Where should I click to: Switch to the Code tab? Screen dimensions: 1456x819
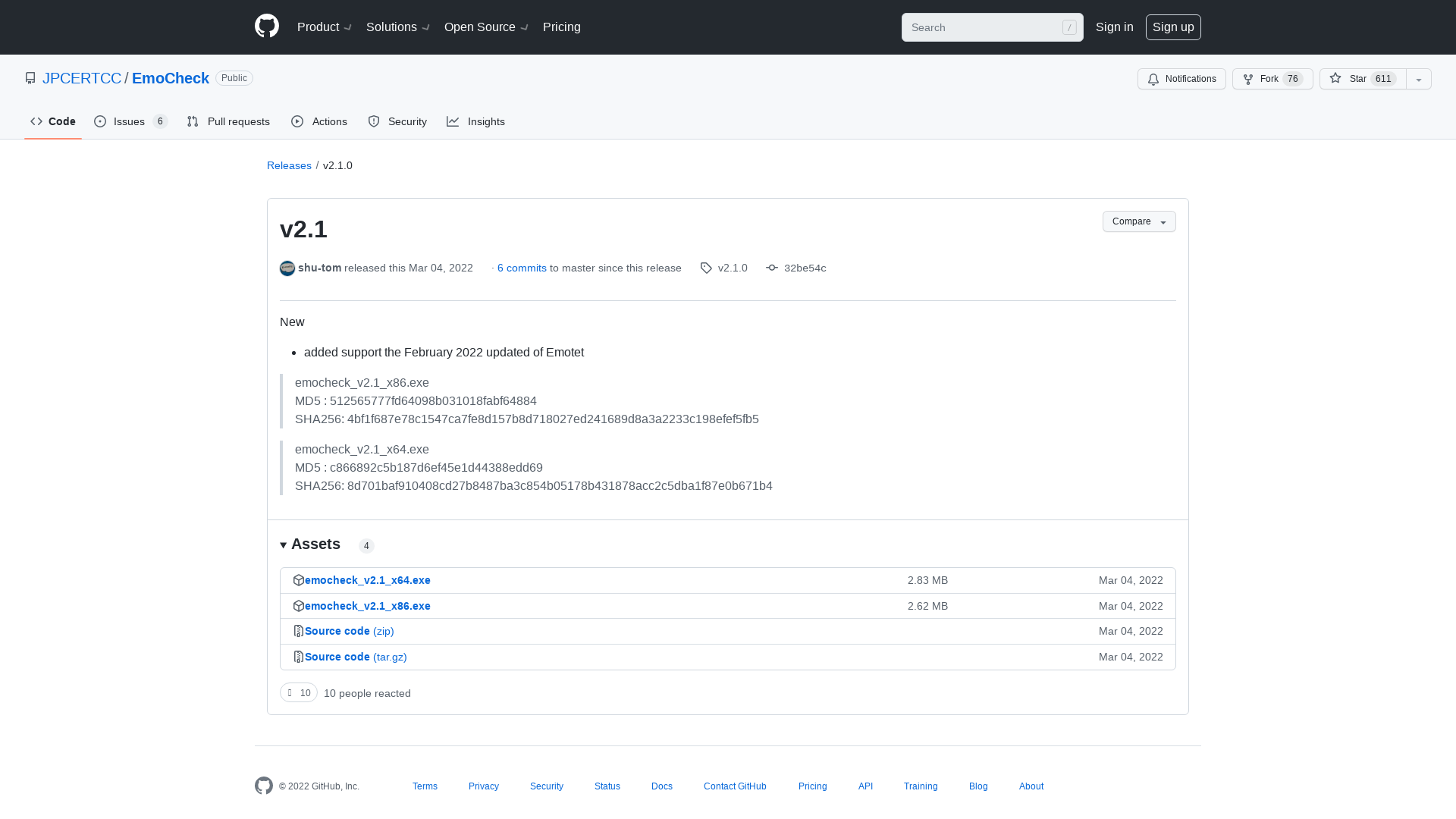(x=53, y=121)
